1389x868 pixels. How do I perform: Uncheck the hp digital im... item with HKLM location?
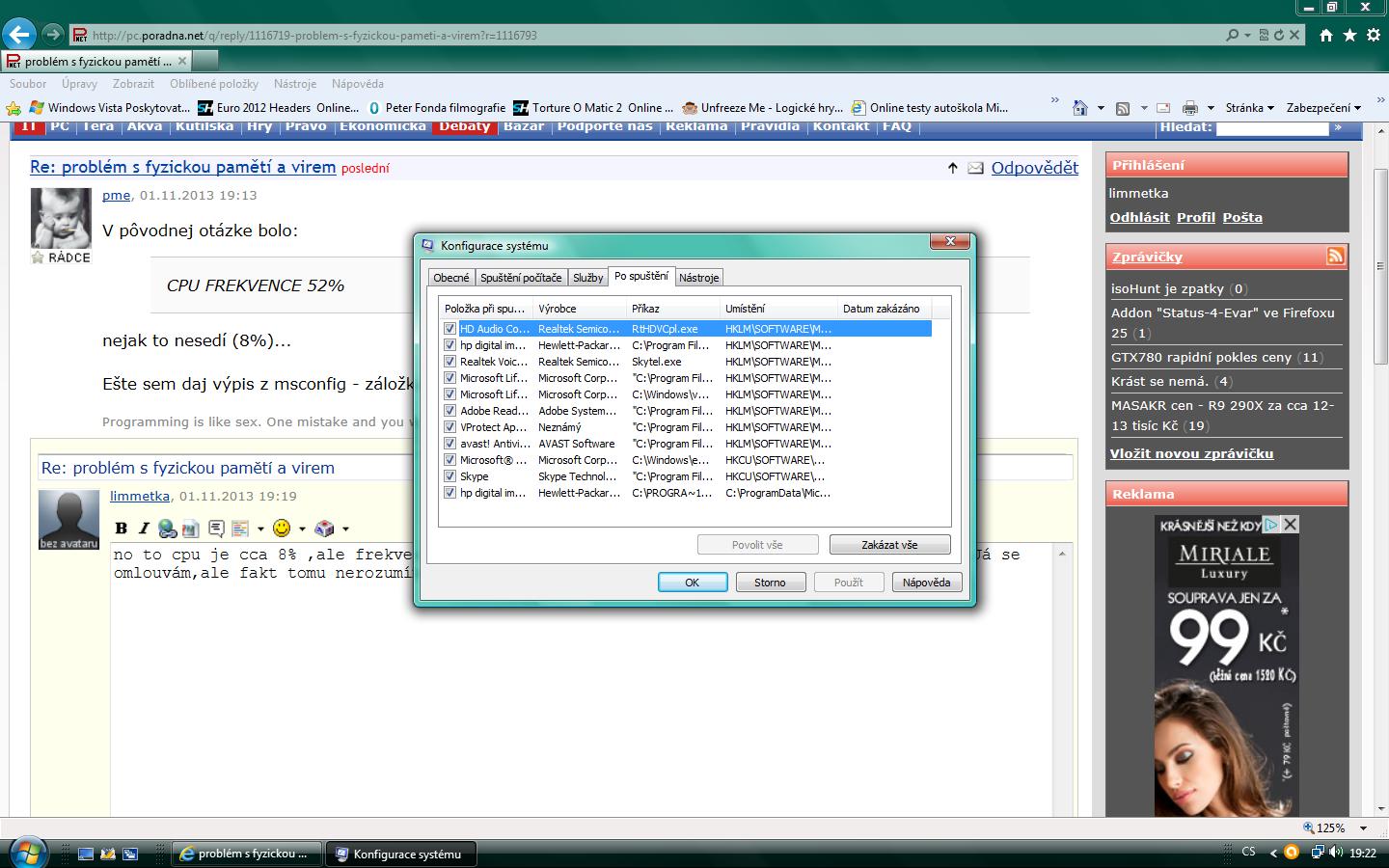click(449, 345)
